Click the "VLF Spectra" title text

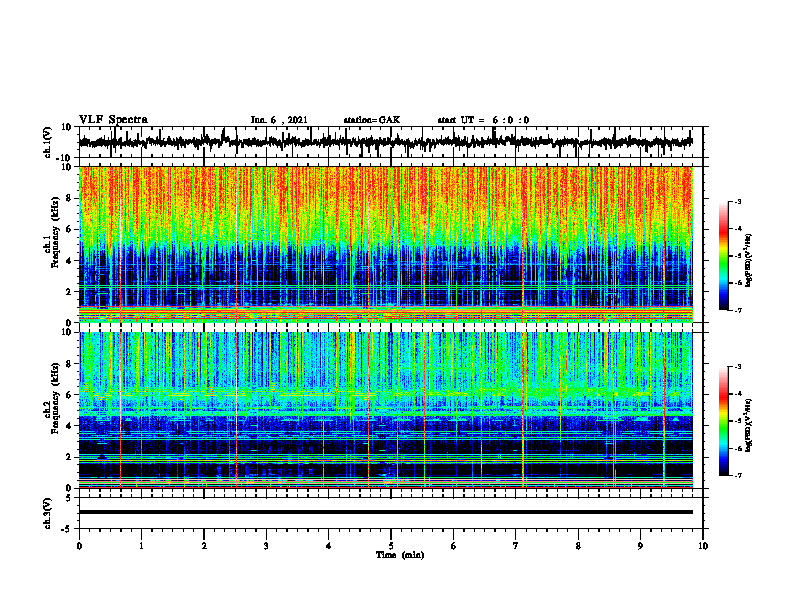tap(113, 120)
